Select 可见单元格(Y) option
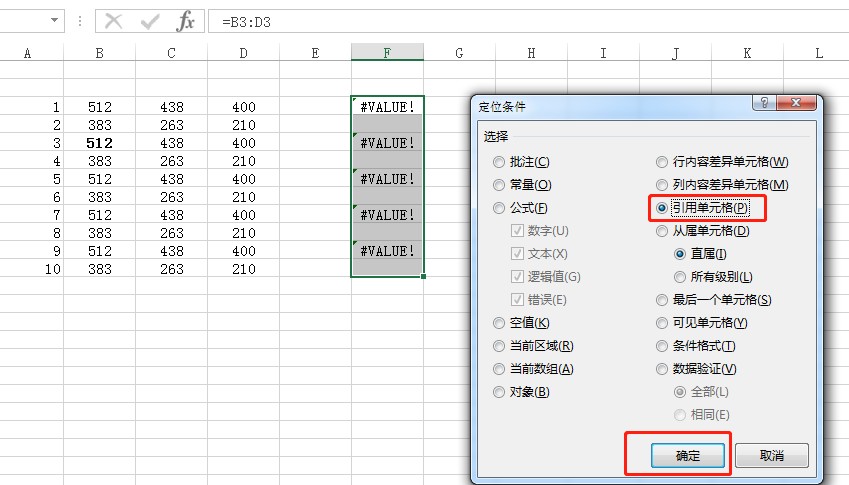This screenshot has height=485, width=849. (702, 323)
